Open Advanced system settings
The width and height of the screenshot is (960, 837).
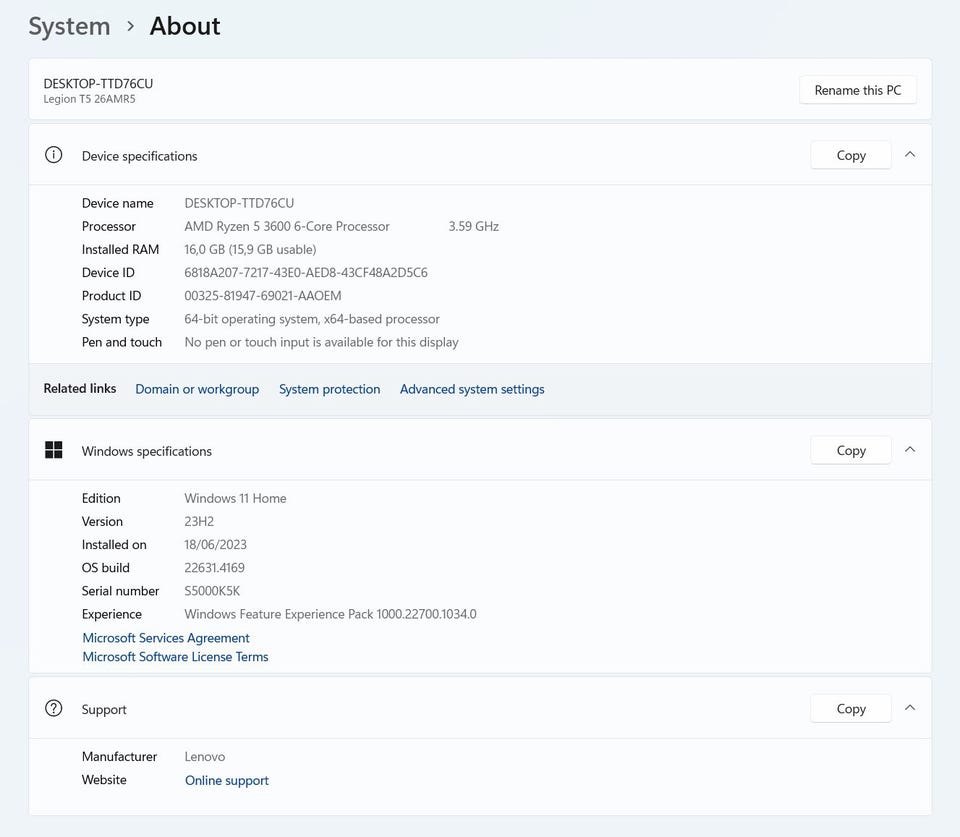pos(472,389)
